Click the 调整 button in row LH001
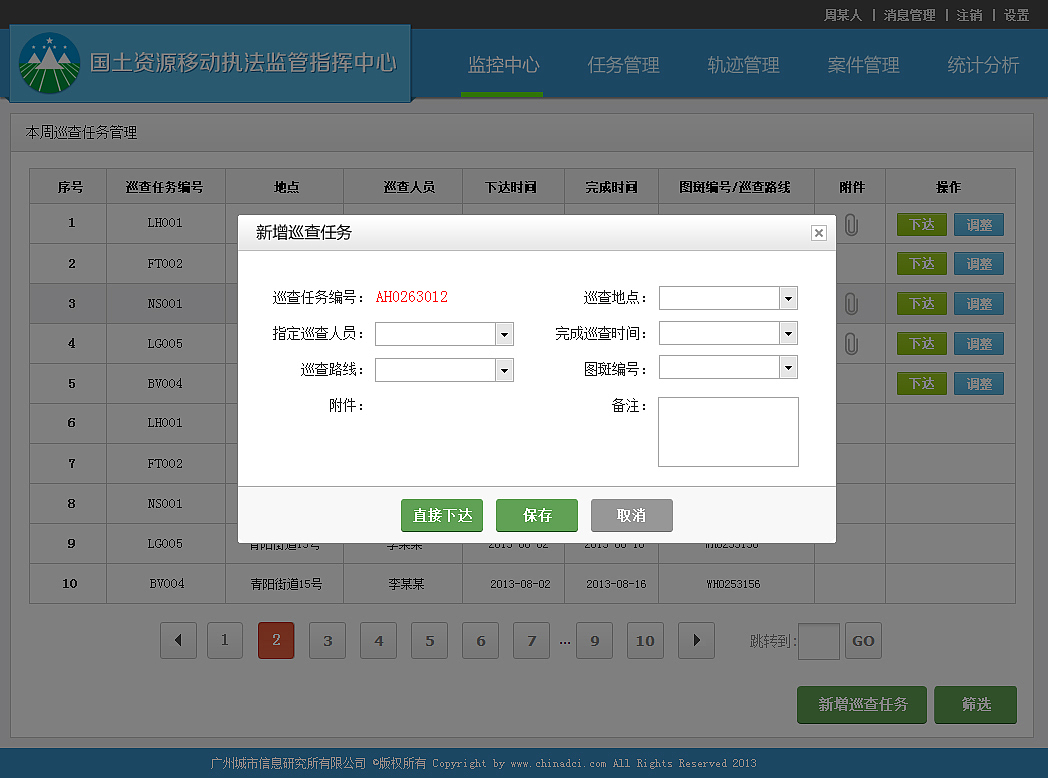 click(x=978, y=225)
